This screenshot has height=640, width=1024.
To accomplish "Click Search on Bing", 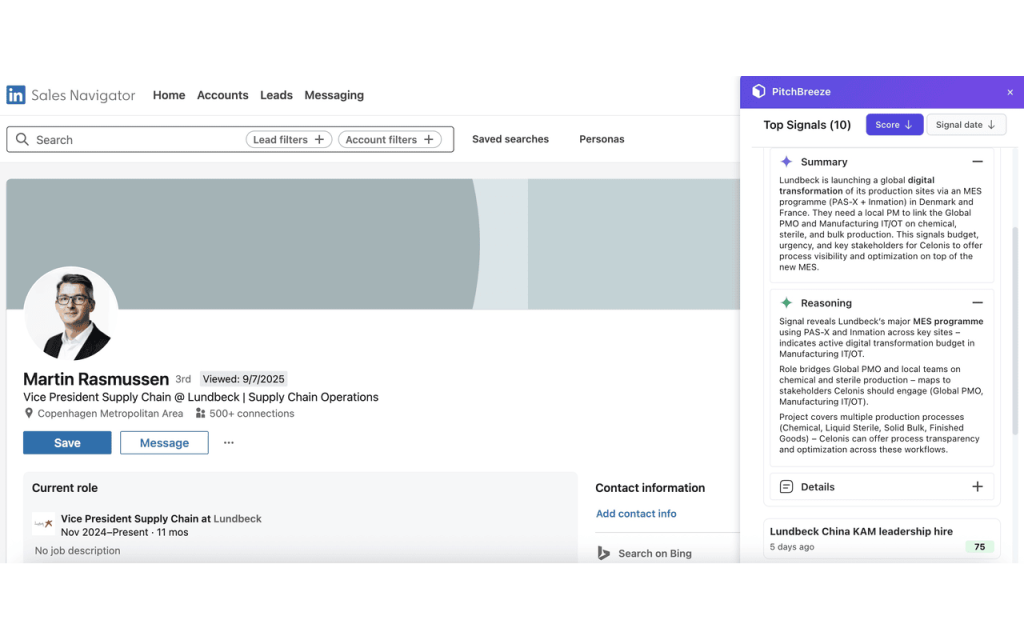I will pyautogui.click(x=655, y=553).
